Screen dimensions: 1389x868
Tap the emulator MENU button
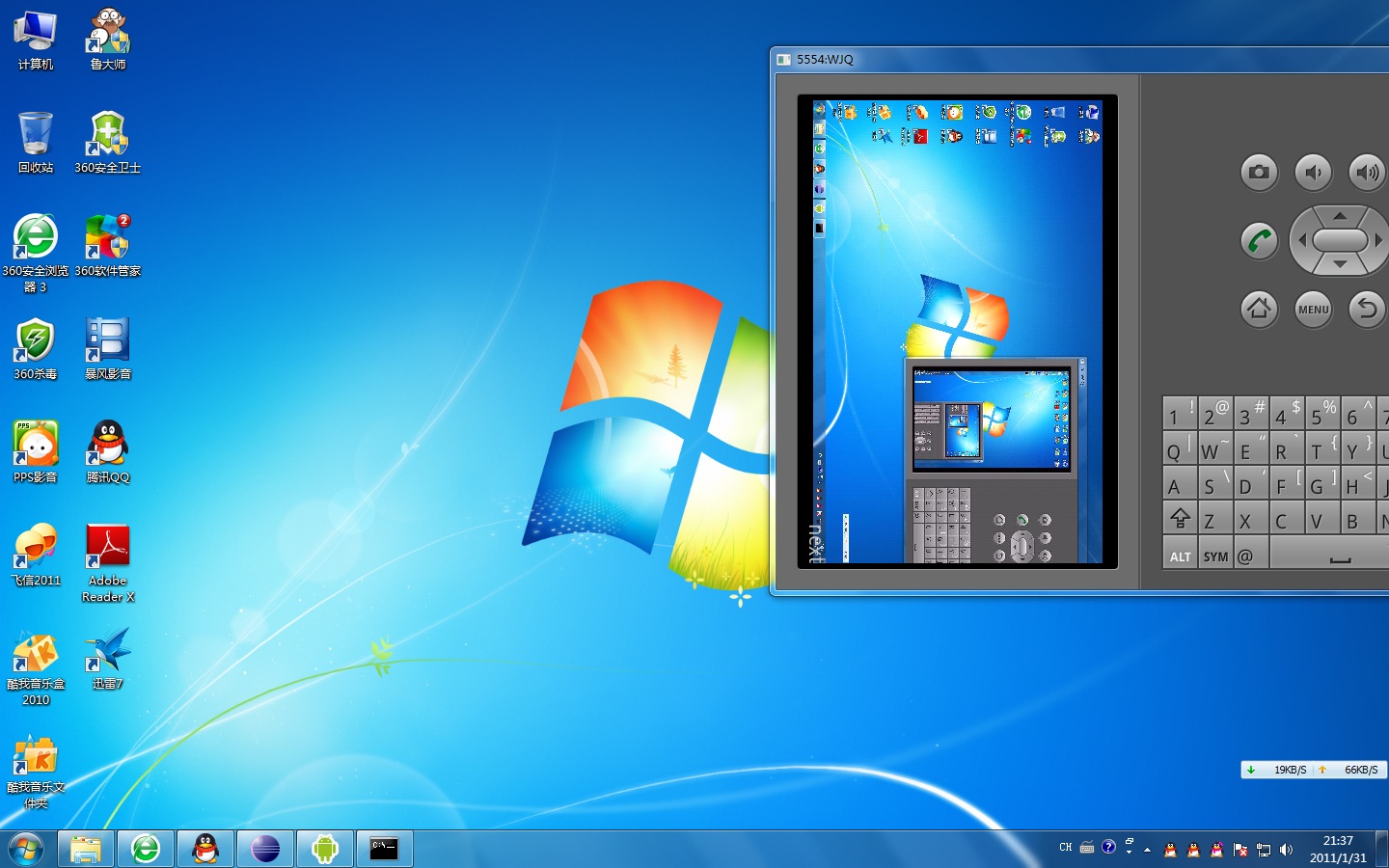pos(1313,309)
